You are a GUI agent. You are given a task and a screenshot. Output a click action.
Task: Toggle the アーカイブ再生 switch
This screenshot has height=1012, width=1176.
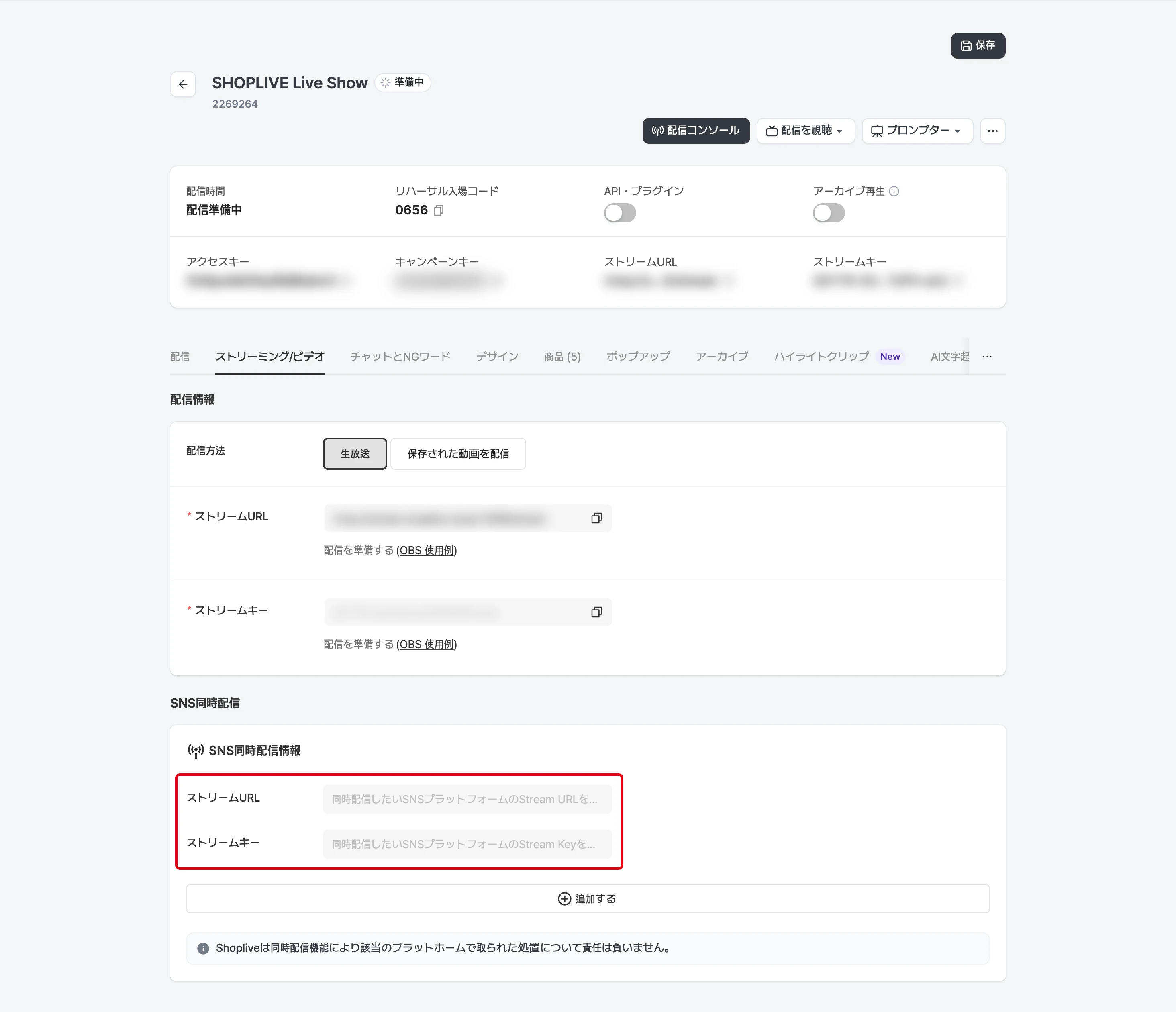click(x=828, y=213)
